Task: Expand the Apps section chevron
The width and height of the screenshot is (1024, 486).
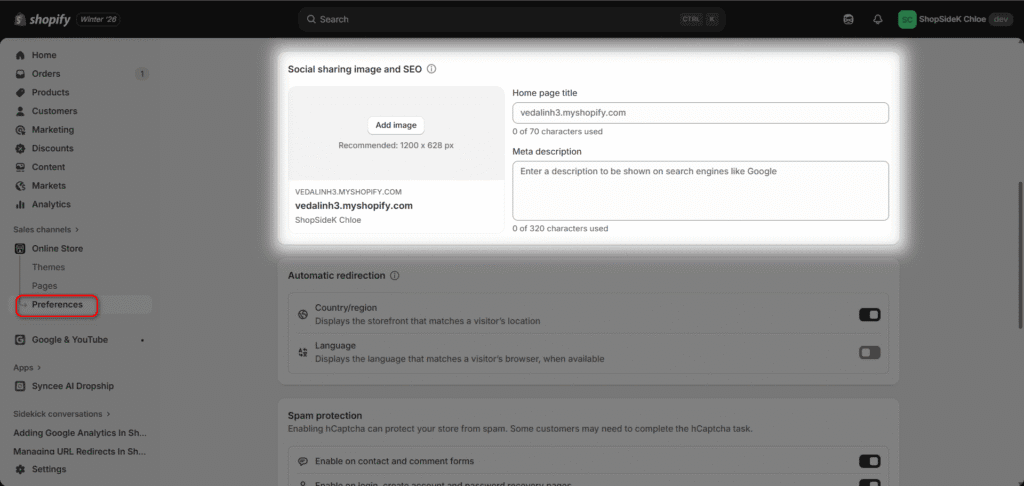Action: 39,368
